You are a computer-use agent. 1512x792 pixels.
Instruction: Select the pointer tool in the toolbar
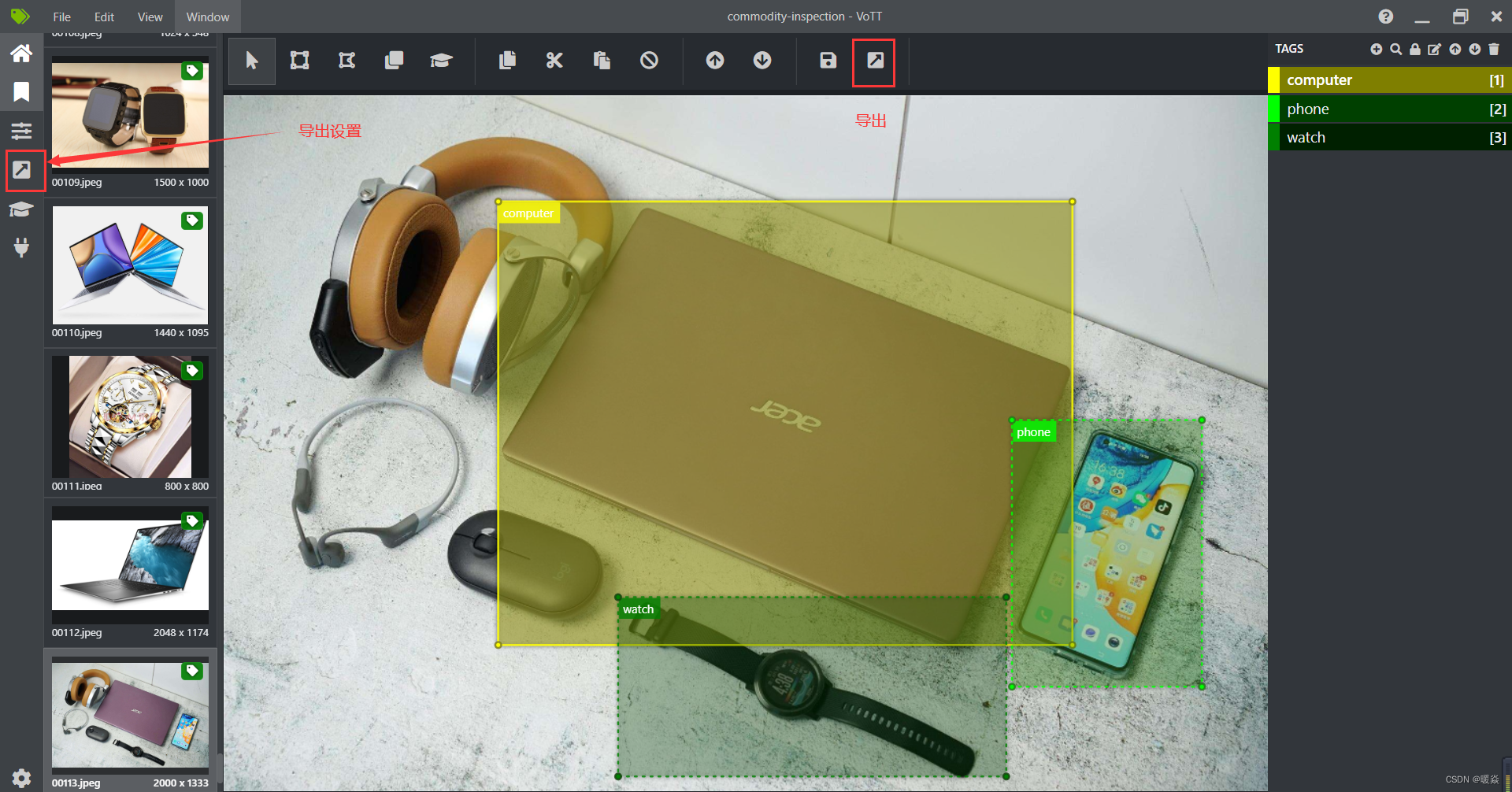point(252,61)
